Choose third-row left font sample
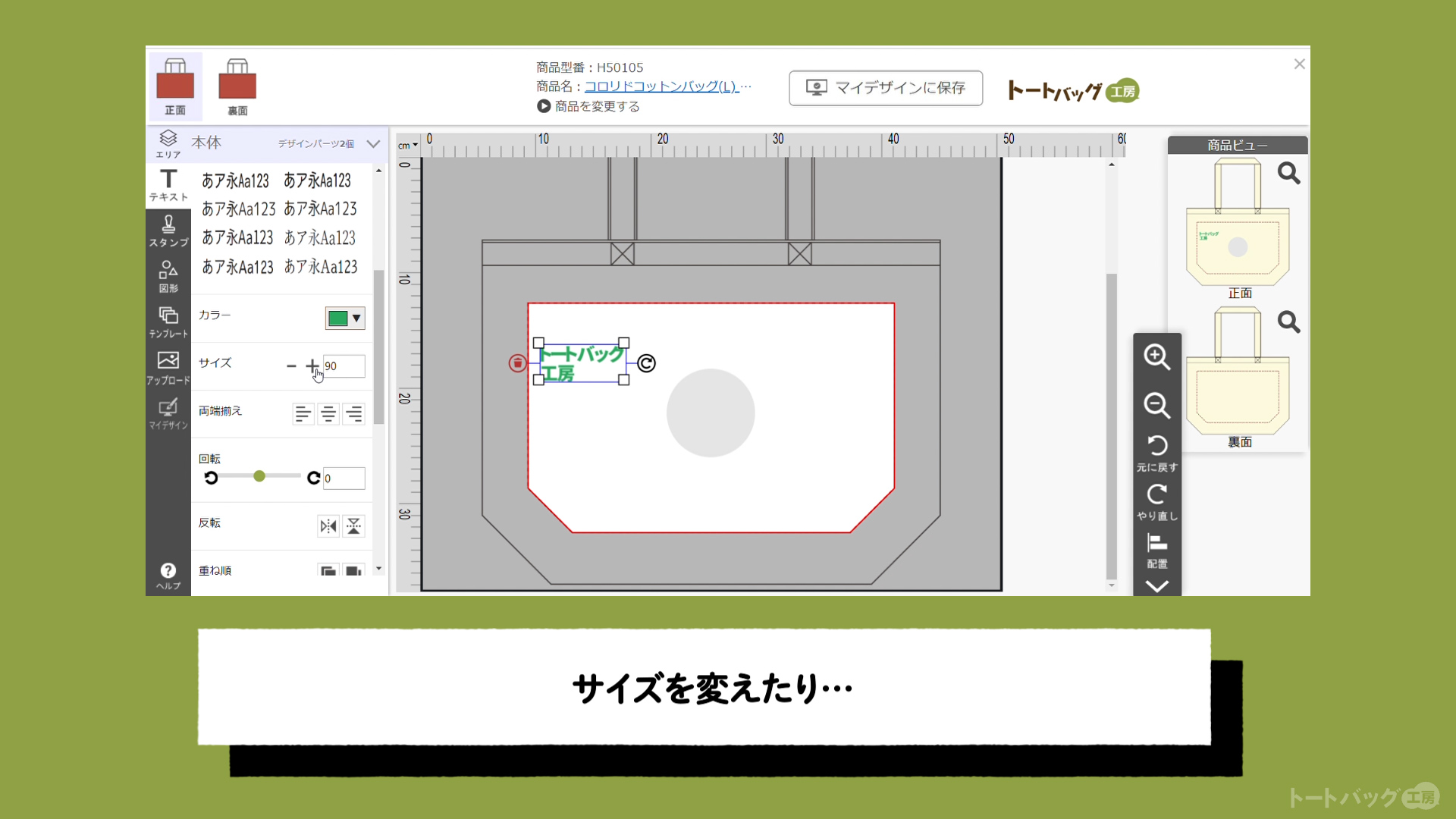Screen dimensions: 1456x819 coord(237,238)
